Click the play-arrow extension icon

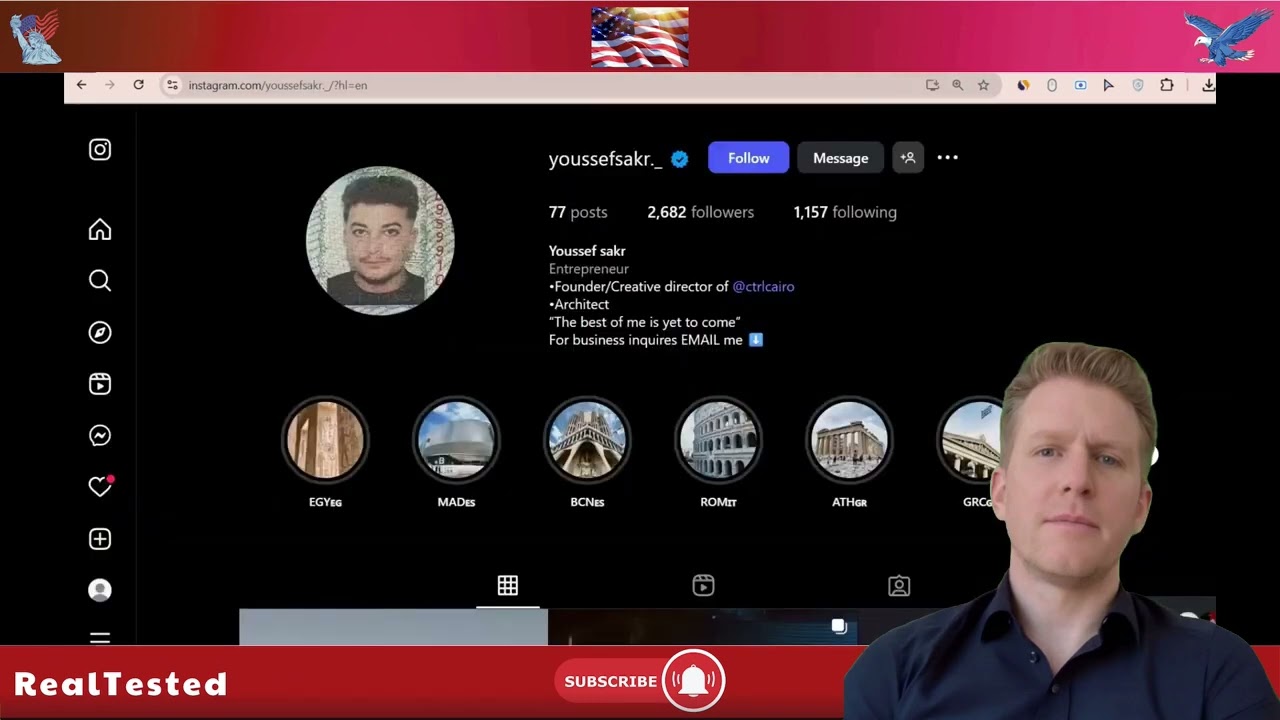tap(1108, 85)
